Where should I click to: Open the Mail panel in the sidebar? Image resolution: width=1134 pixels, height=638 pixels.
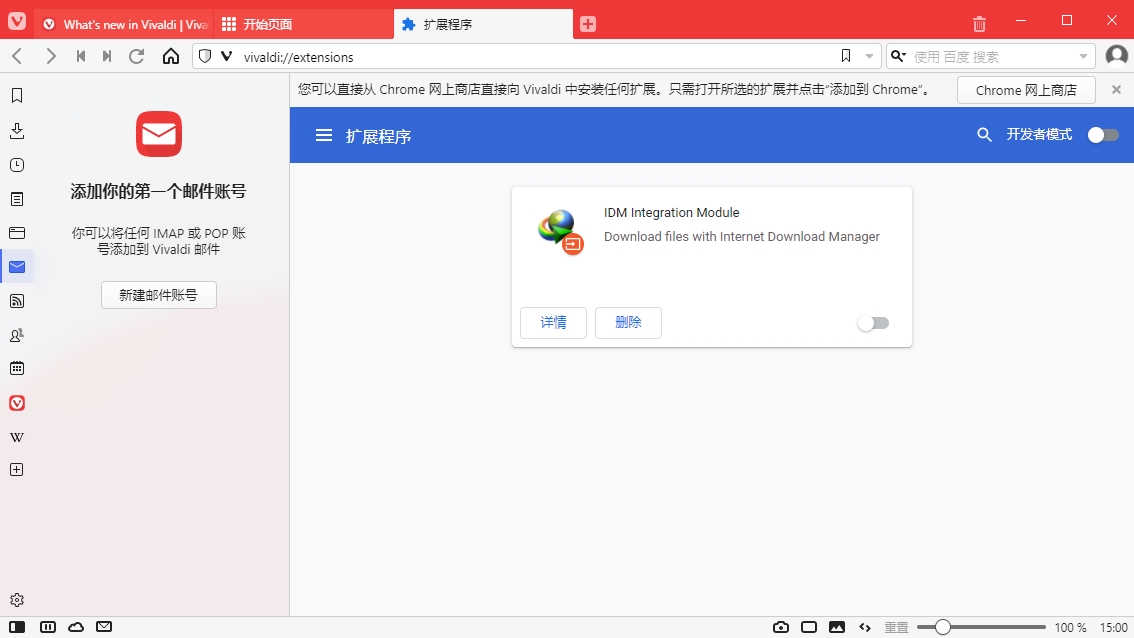tap(16, 266)
